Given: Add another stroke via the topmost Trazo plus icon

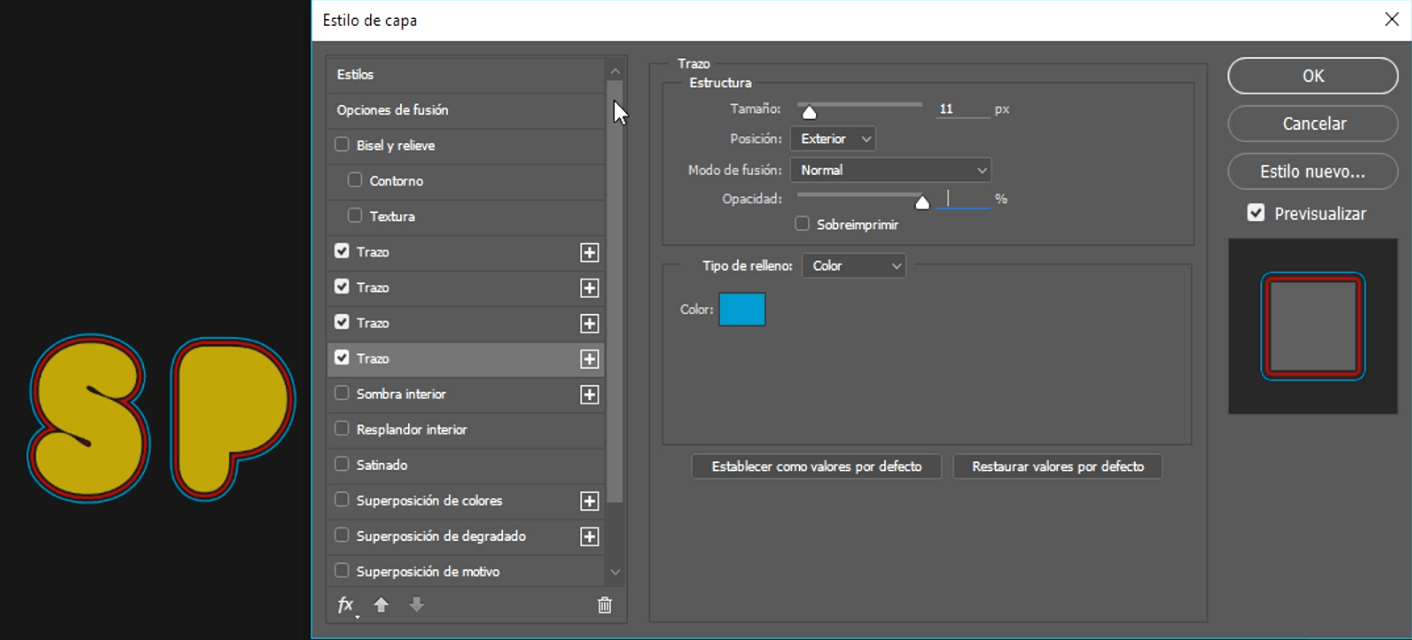Looking at the screenshot, I should 590,253.
